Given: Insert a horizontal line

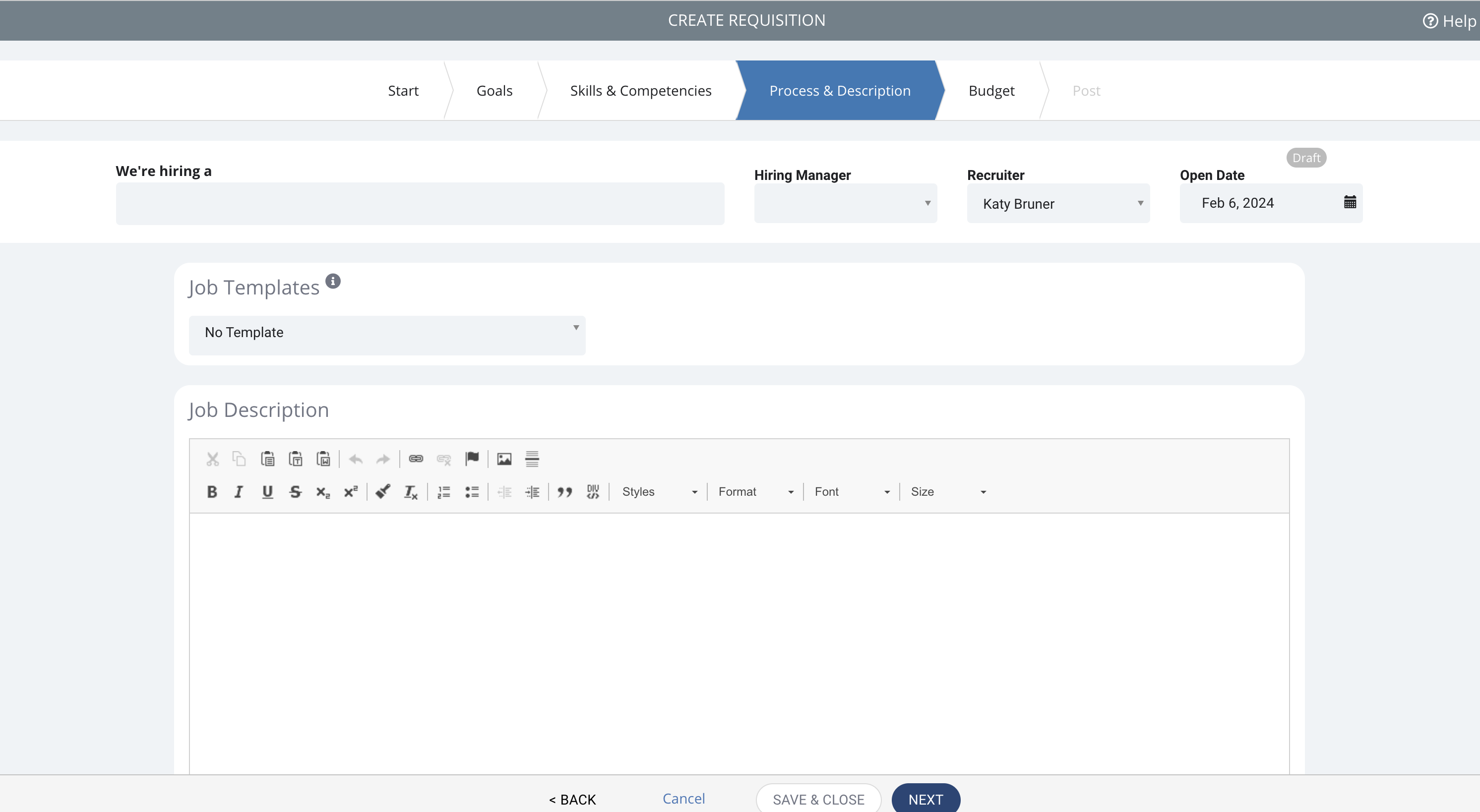Looking at the screenshot, I should (x=532, y=459).
